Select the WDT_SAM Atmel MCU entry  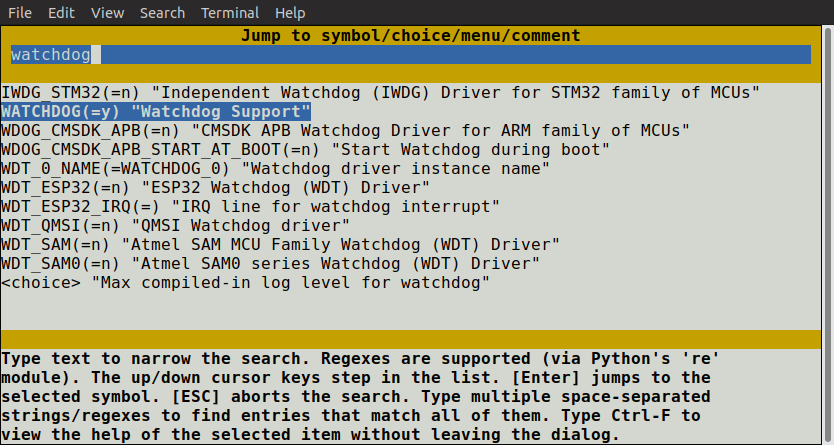280,244
